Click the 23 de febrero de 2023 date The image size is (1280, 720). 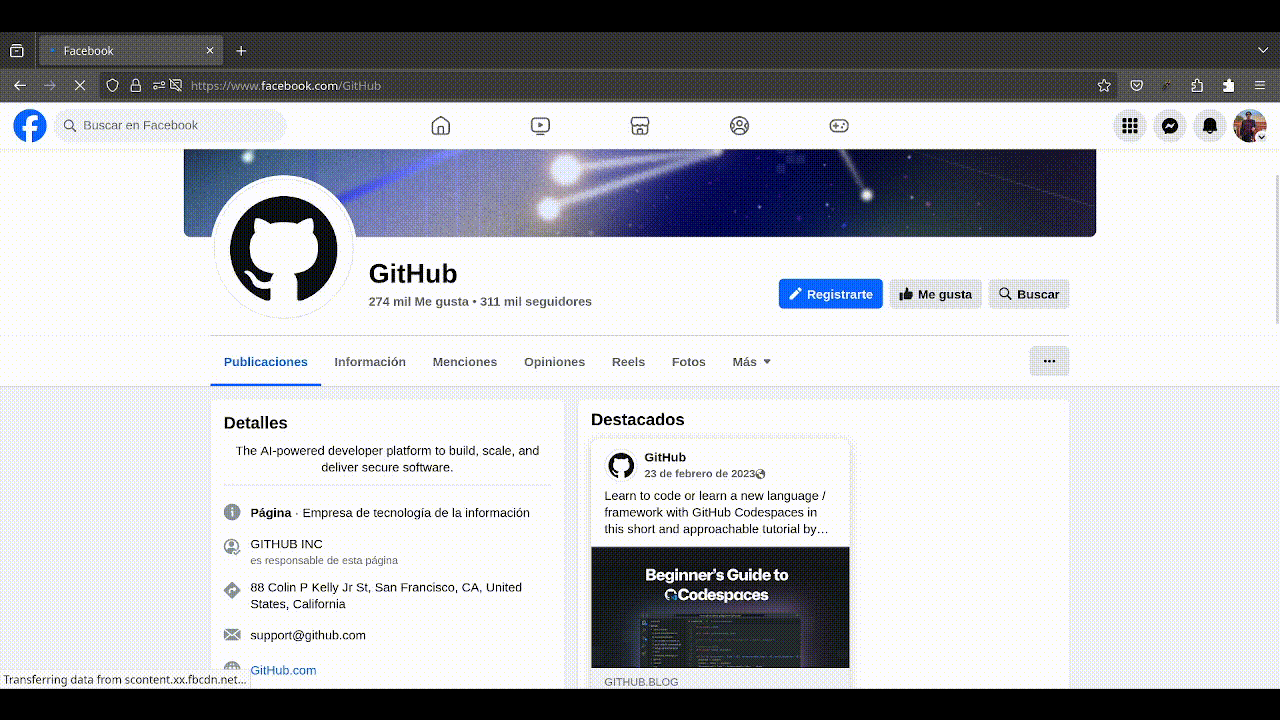[700, 474]
